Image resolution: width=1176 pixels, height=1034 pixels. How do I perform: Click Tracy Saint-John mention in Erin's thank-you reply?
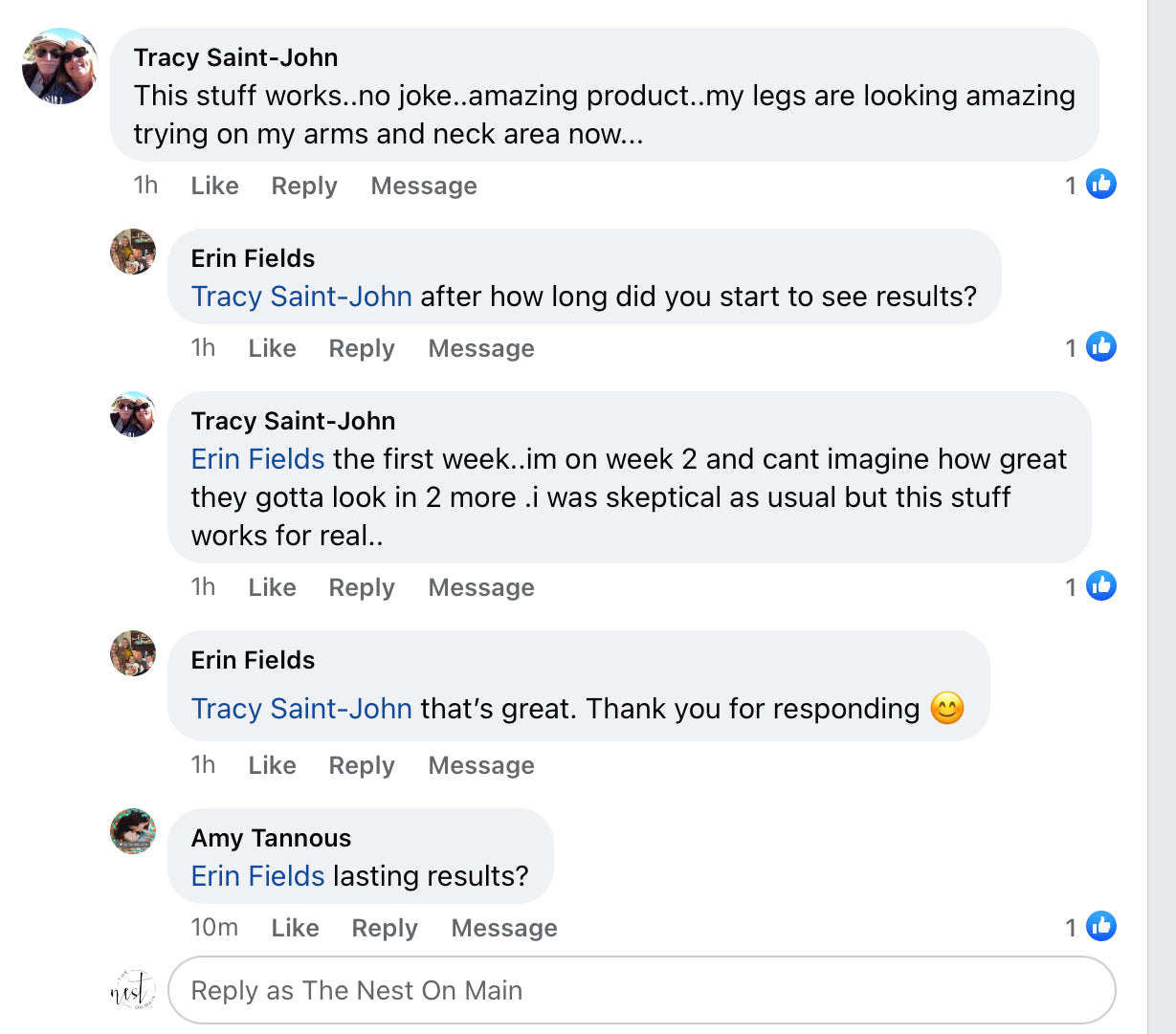point(301,709)
